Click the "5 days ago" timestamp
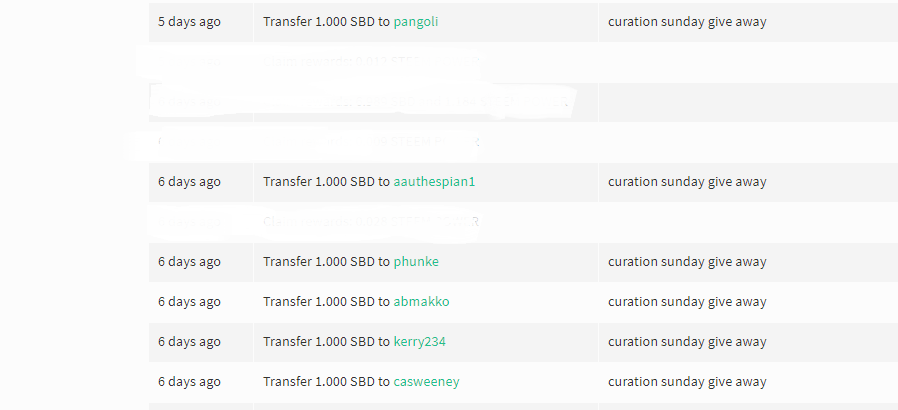This screenshot has height=410, width=898. click(189, 22)
